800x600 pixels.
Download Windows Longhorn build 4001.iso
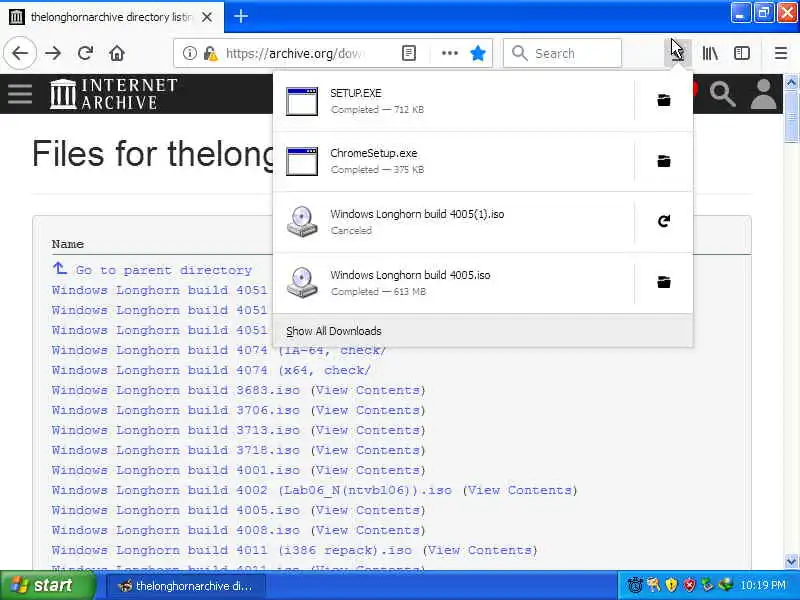coord(176,470)
